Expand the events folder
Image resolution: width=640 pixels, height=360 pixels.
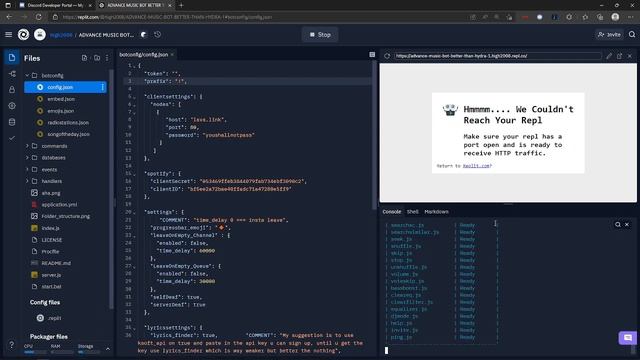27,169
